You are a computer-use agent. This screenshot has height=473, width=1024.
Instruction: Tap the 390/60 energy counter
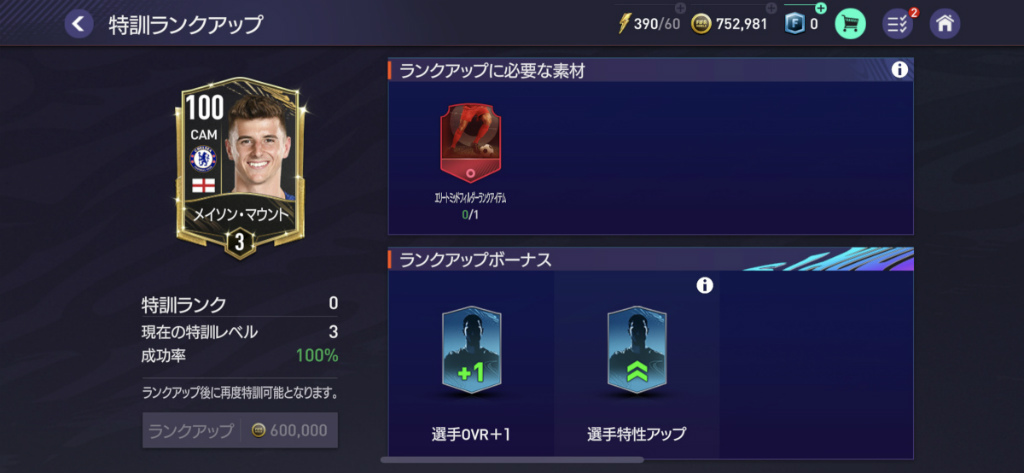[x=656, y=25]
